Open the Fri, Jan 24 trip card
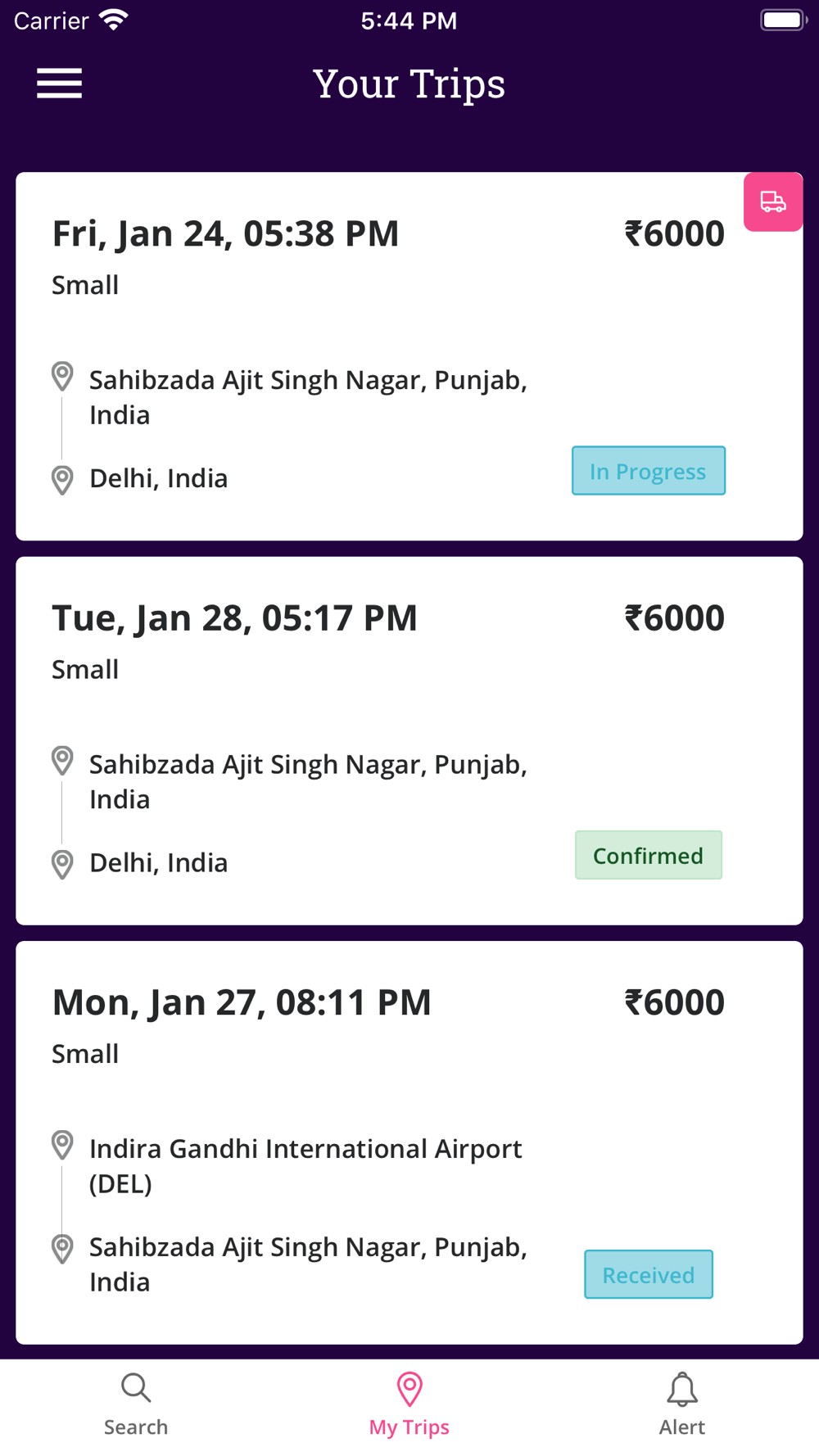Image resolution: width=819 pixels, height=1456 pixels. click(x=409, y=356)
